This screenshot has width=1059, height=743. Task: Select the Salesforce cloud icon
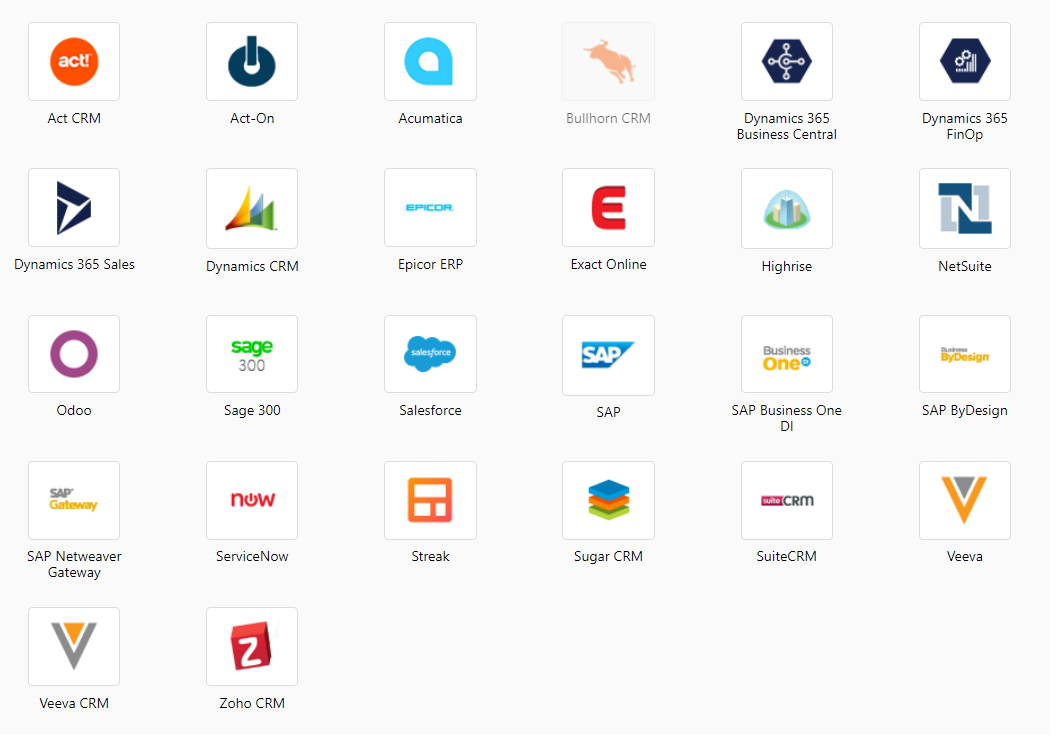[x=430, y=354]
